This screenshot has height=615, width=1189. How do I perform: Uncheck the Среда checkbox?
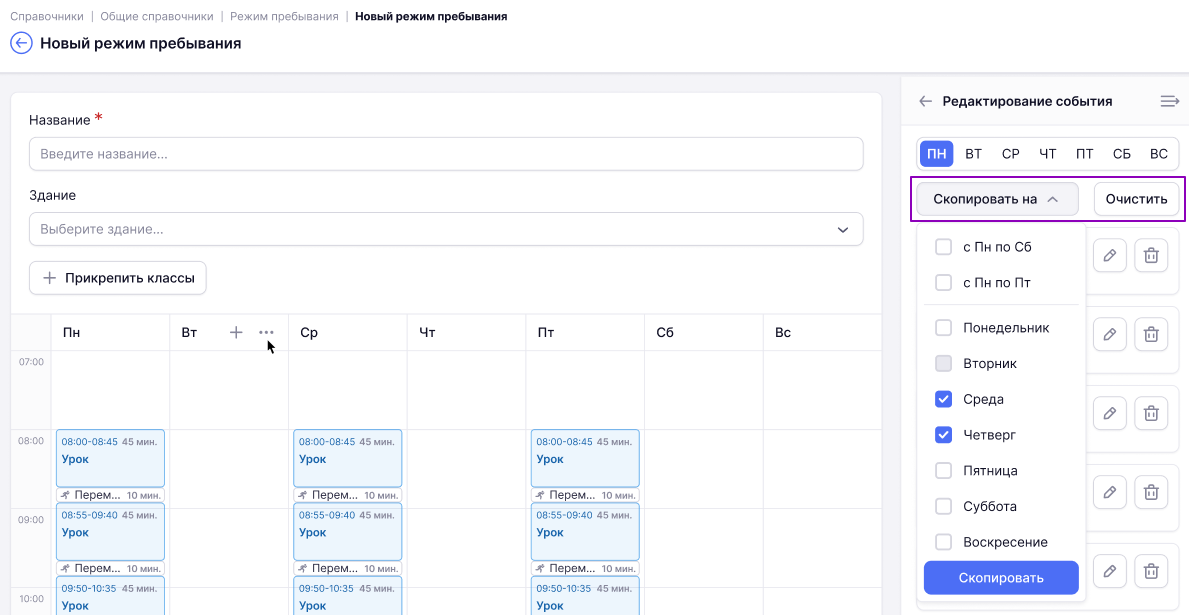click(x=943, y=399)
